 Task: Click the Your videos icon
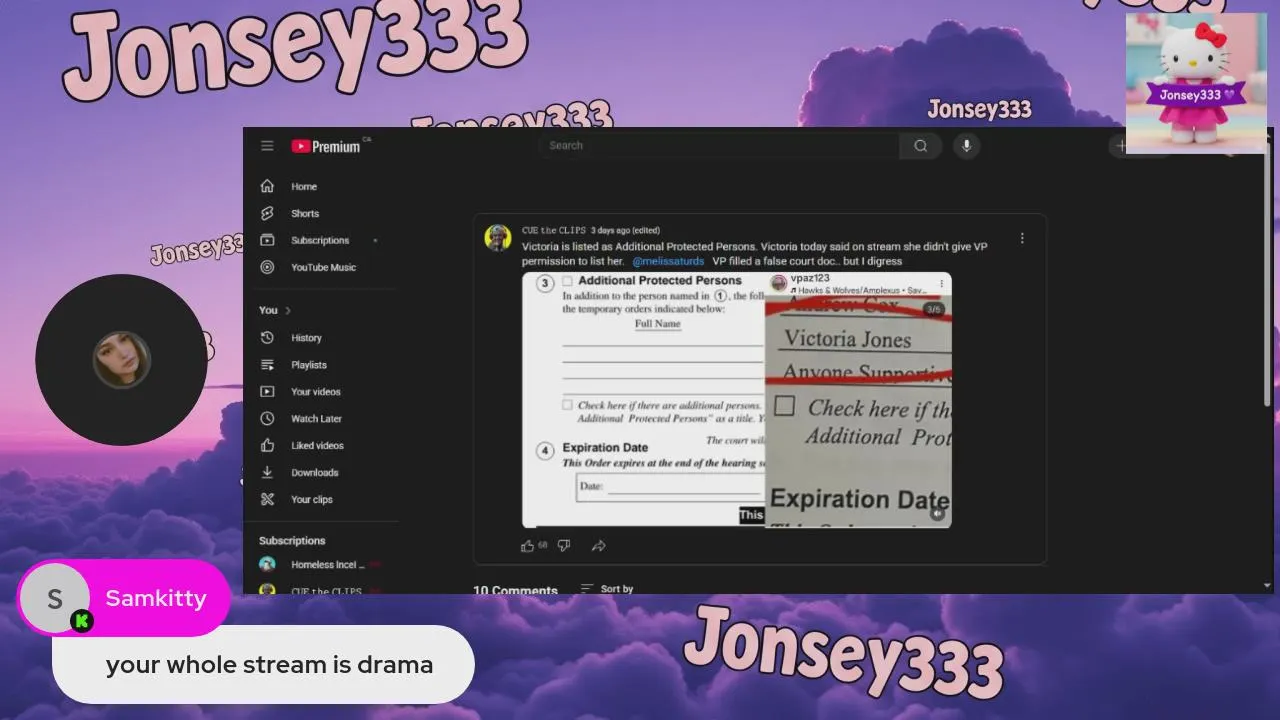coord(267,392)
